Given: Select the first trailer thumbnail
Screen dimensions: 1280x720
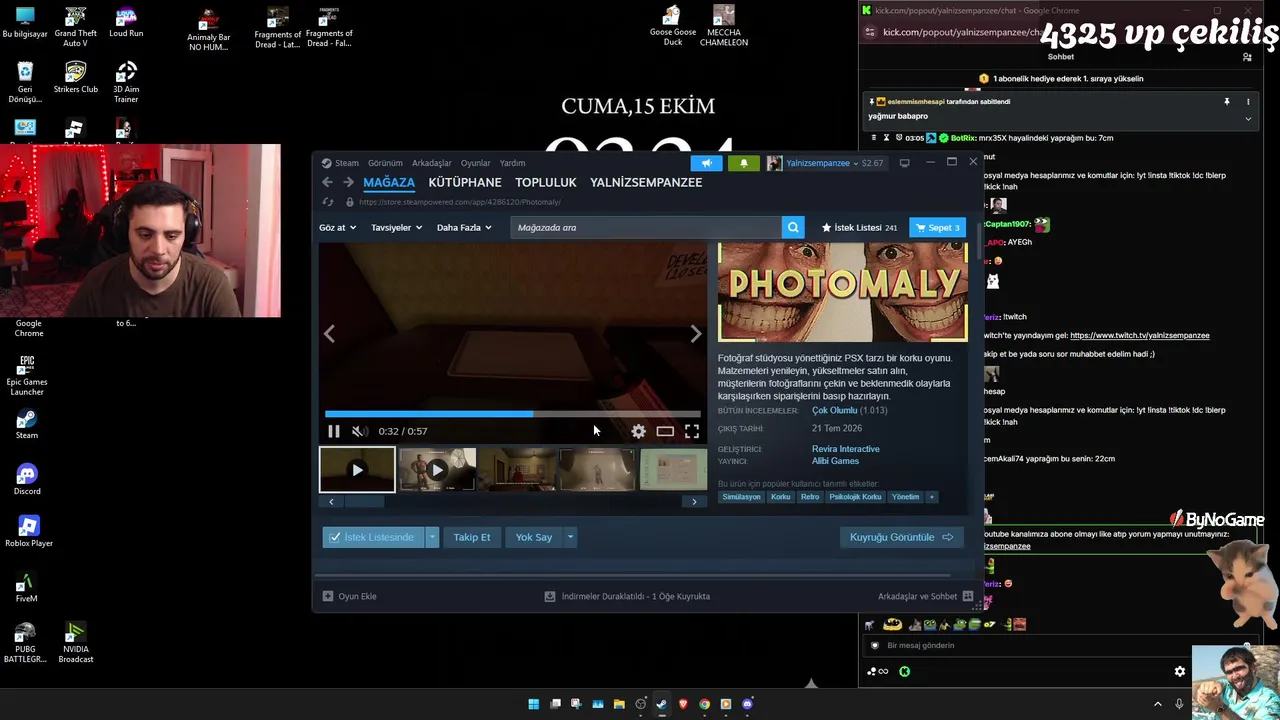Looking at the screenshot, I should pyautogui.click(x=357, y=470).
